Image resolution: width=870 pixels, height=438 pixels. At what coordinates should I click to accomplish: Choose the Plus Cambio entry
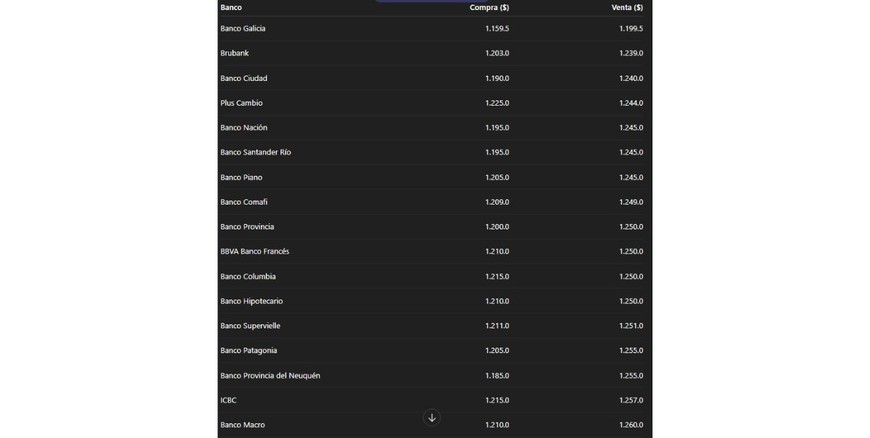[x=242, y=103]
